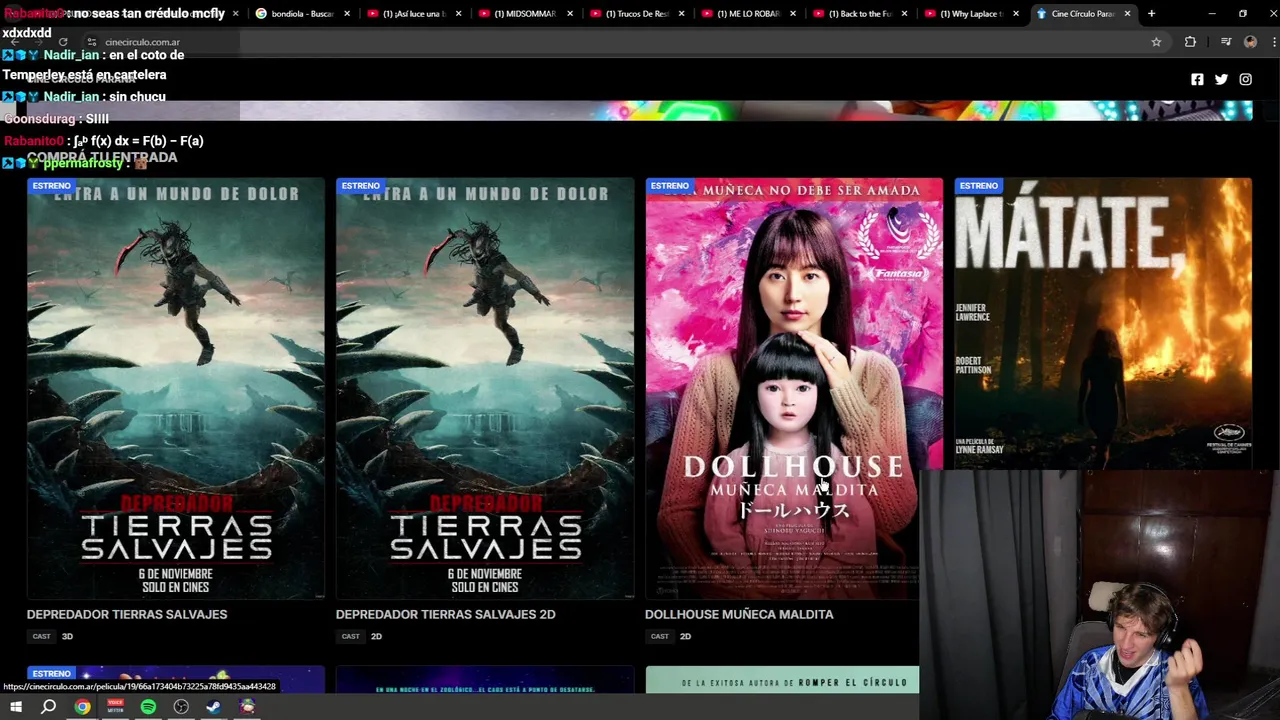Open the zoo night movie poster in second row
This screenshot has height=720, width=1280.
(x=485, y=681)
